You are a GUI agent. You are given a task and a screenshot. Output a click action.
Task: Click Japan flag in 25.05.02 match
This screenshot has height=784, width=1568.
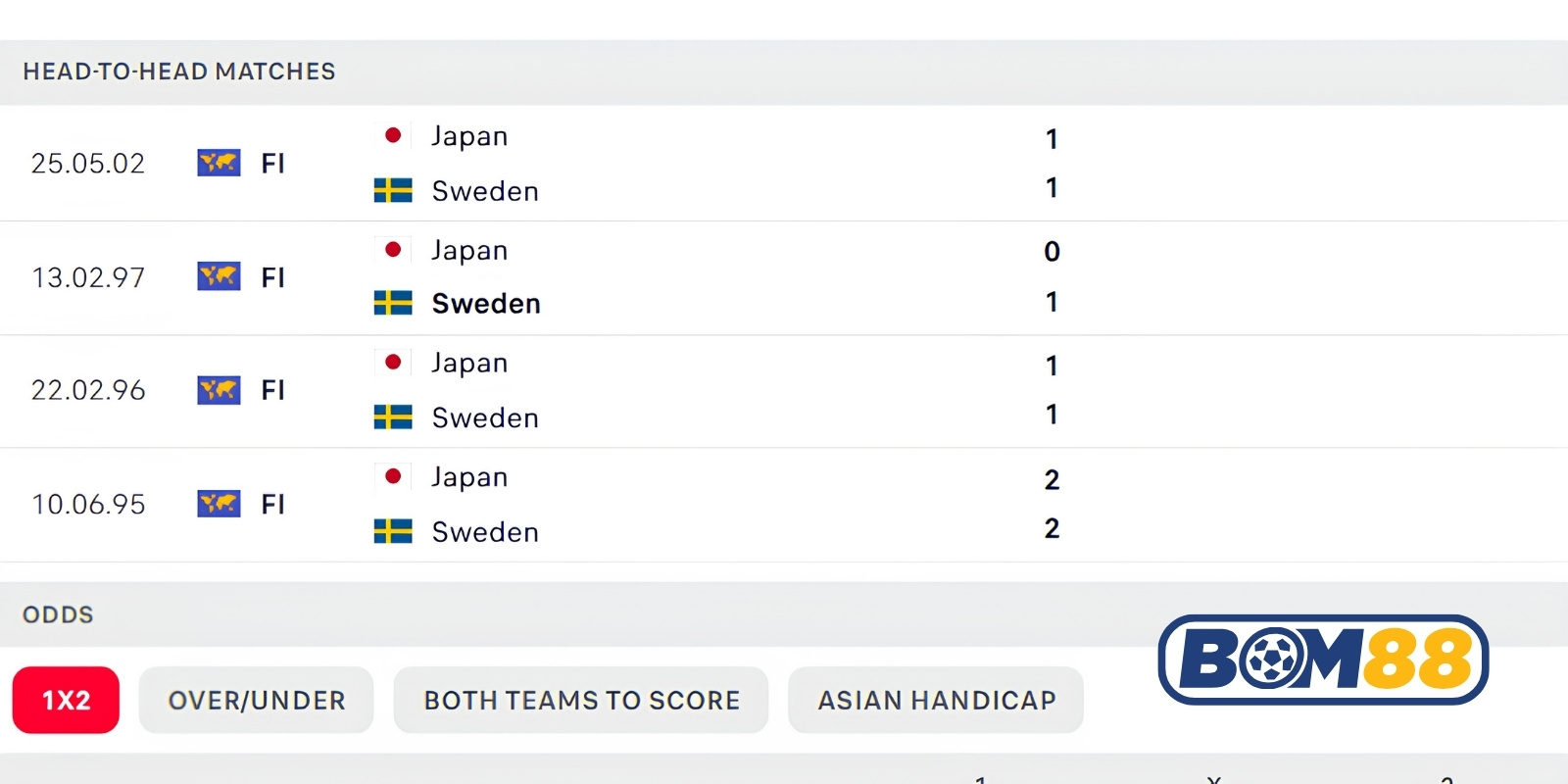tap(393, 135)
